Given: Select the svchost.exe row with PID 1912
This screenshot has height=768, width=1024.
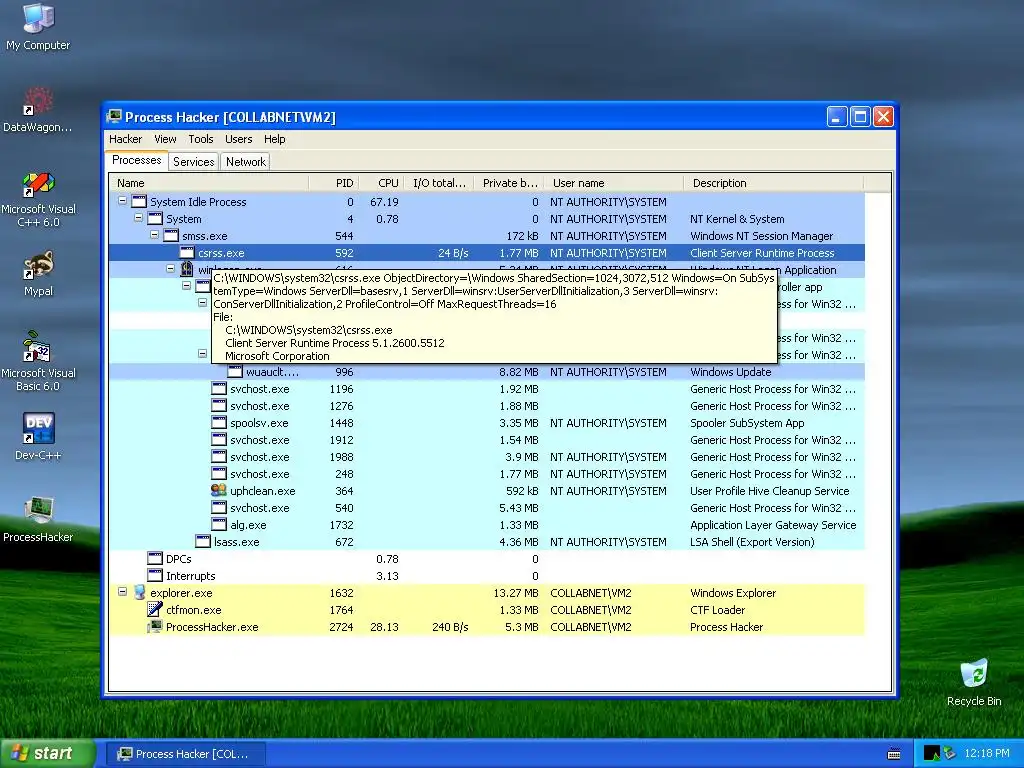Looking at the screenshot, I should (x=487, y=440).
